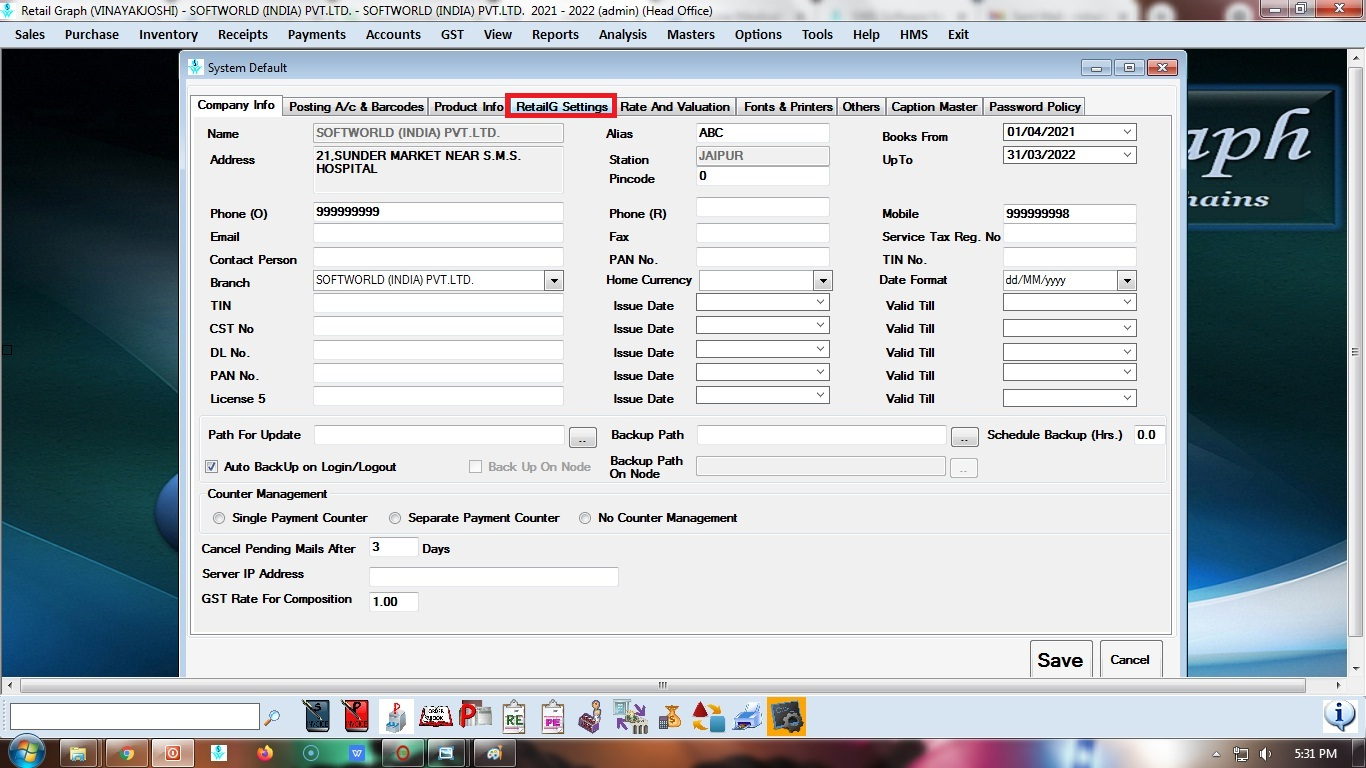Image resolution: width=1366 pixels, height=768 pixels.
Task: Open Issue Date dropdown in DL No. row
Action: (821, 349)
